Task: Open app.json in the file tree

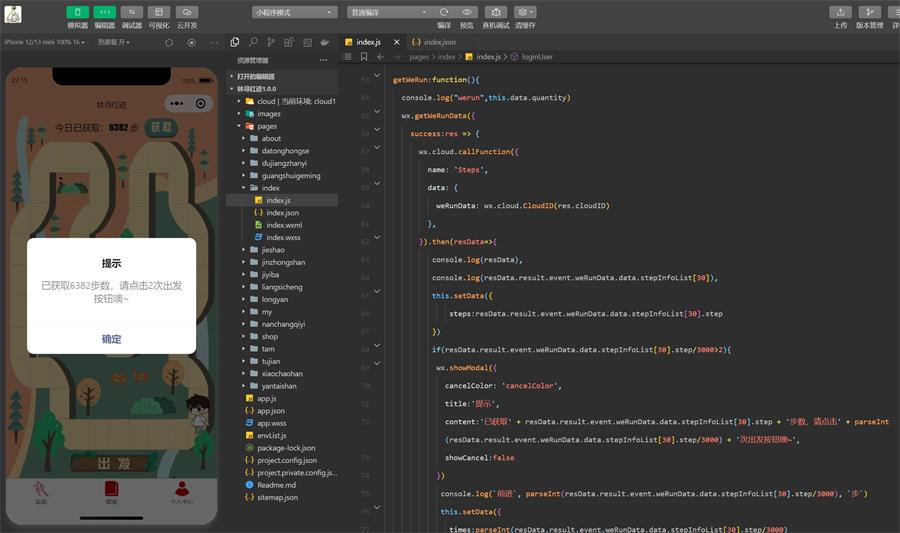Action: tap(270, 411)
